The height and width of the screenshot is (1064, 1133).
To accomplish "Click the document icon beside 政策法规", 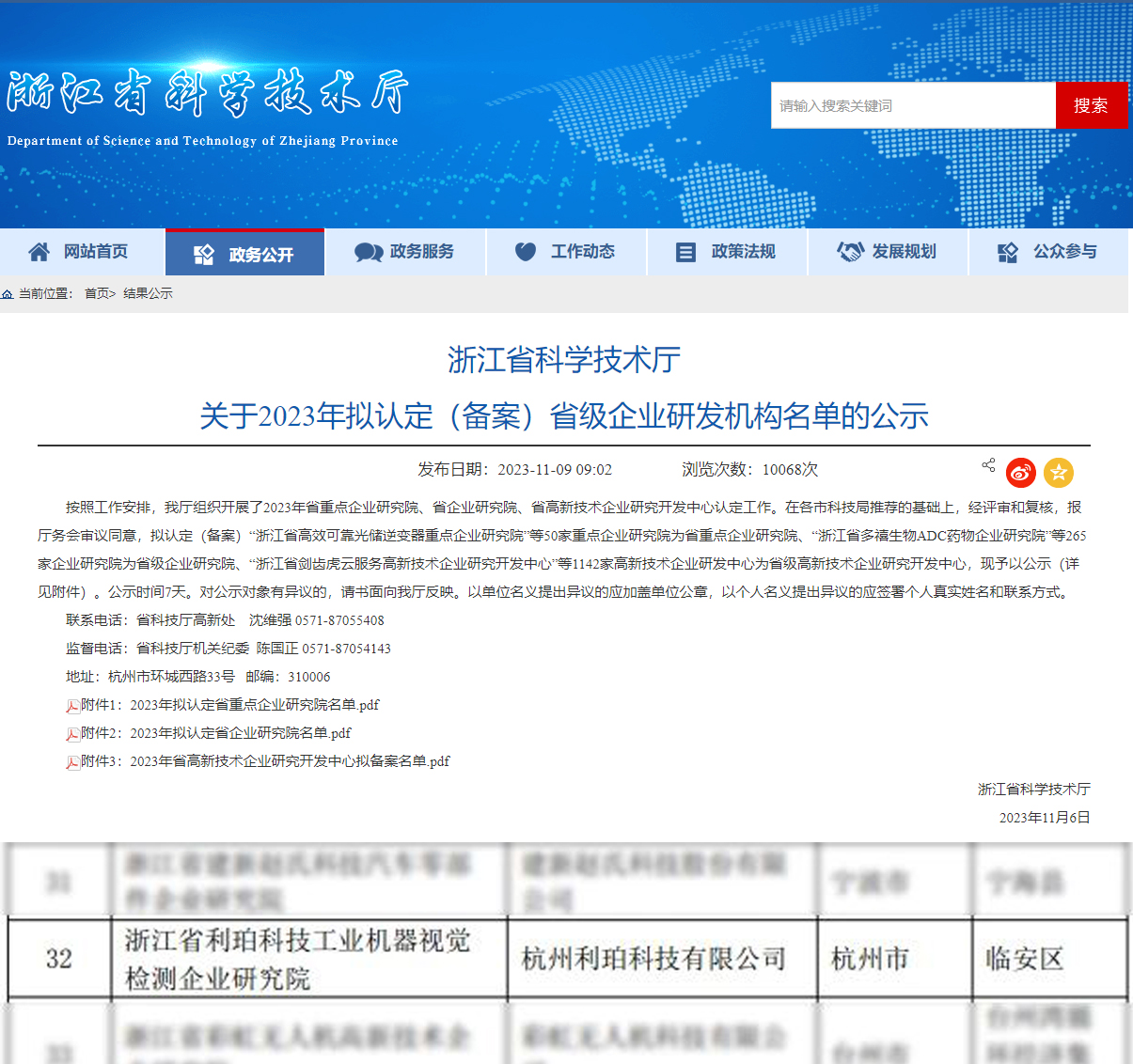I will coord(686,252).
